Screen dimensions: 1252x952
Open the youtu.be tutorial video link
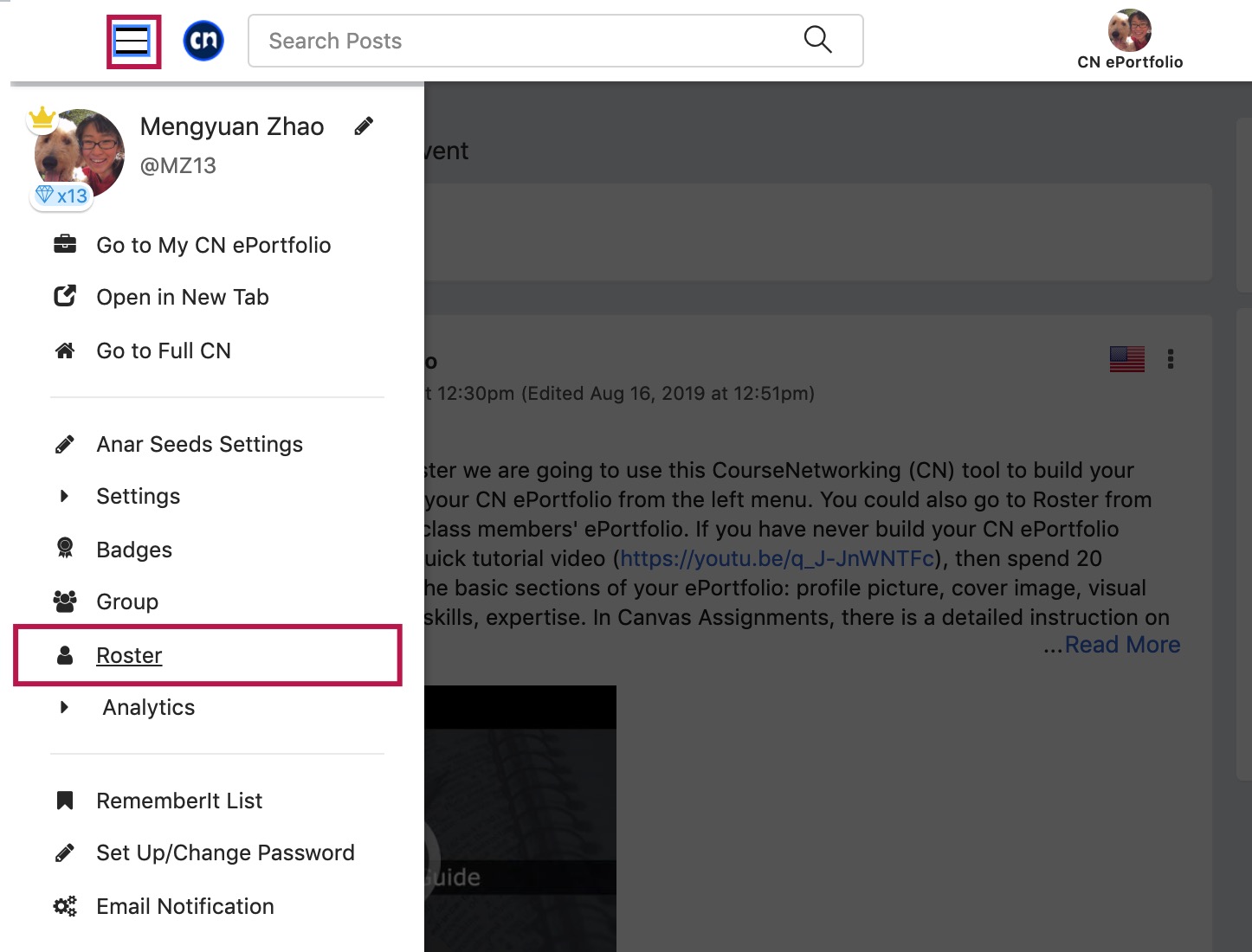(x=778, y=558)
